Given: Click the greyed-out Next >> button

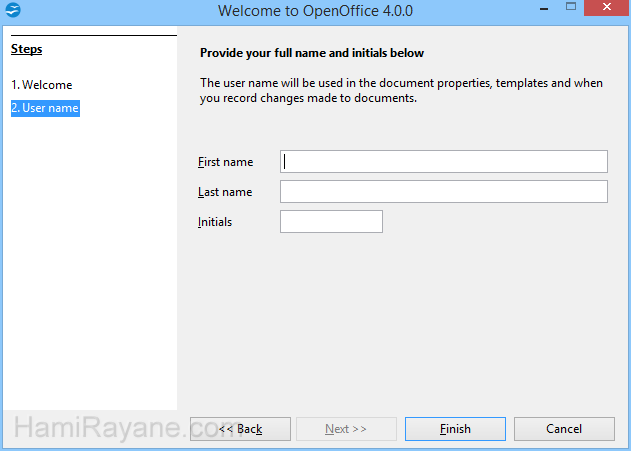Looking at the screenshot, I should click(x=346, y=429).
